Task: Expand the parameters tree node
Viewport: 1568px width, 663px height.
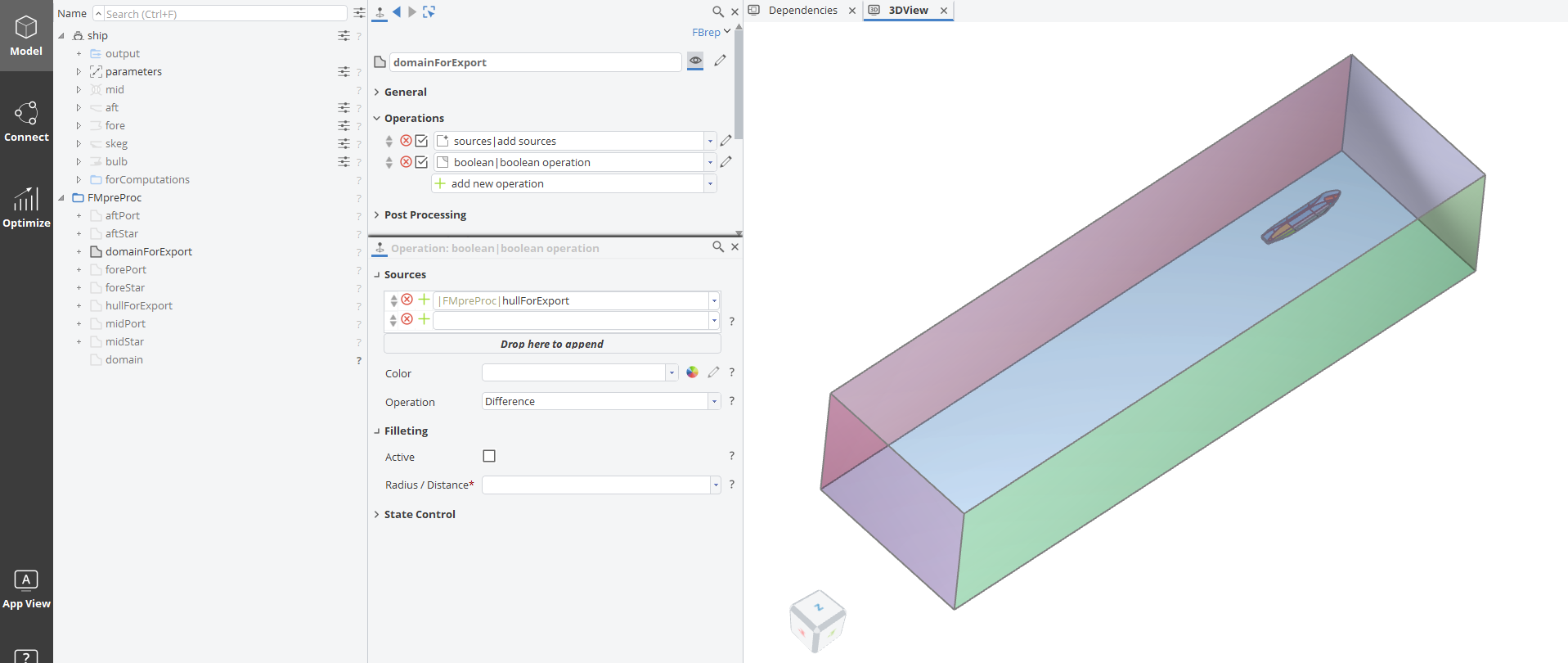Action: tap(79, 72)
